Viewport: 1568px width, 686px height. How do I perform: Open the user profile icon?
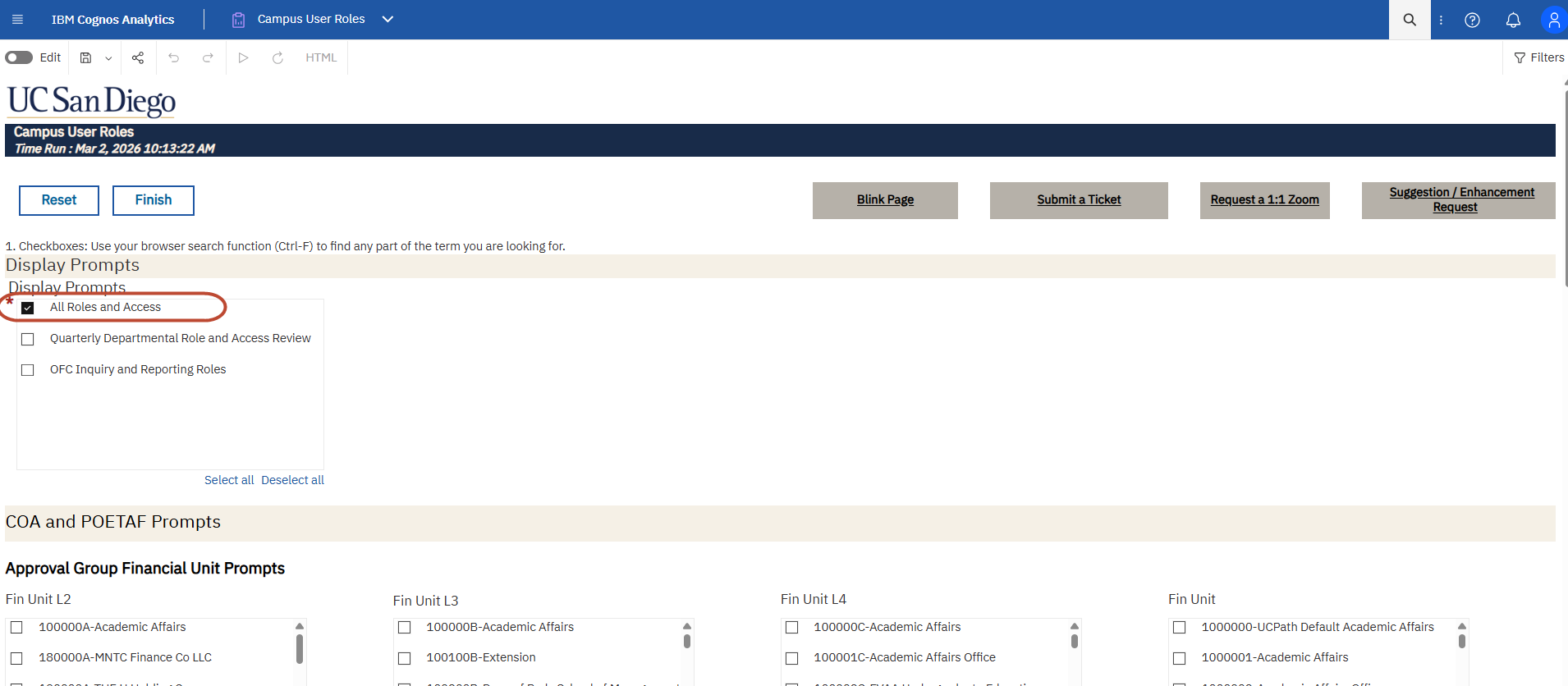[x=1553, y=20]
